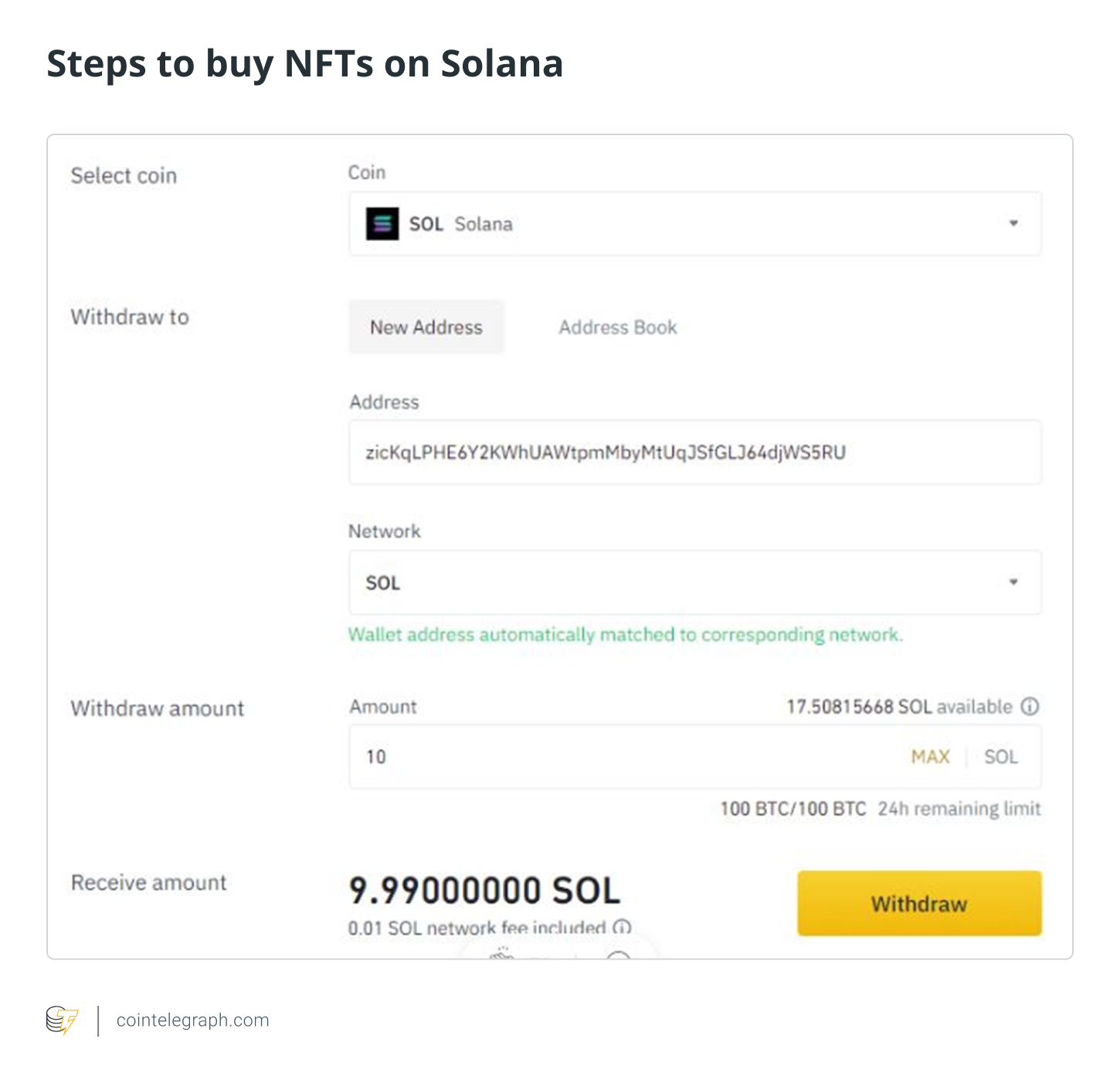Click the Cointelegraph logo icon
This screenshot has width=1120, height=1083.
[x=62, y=1020]
